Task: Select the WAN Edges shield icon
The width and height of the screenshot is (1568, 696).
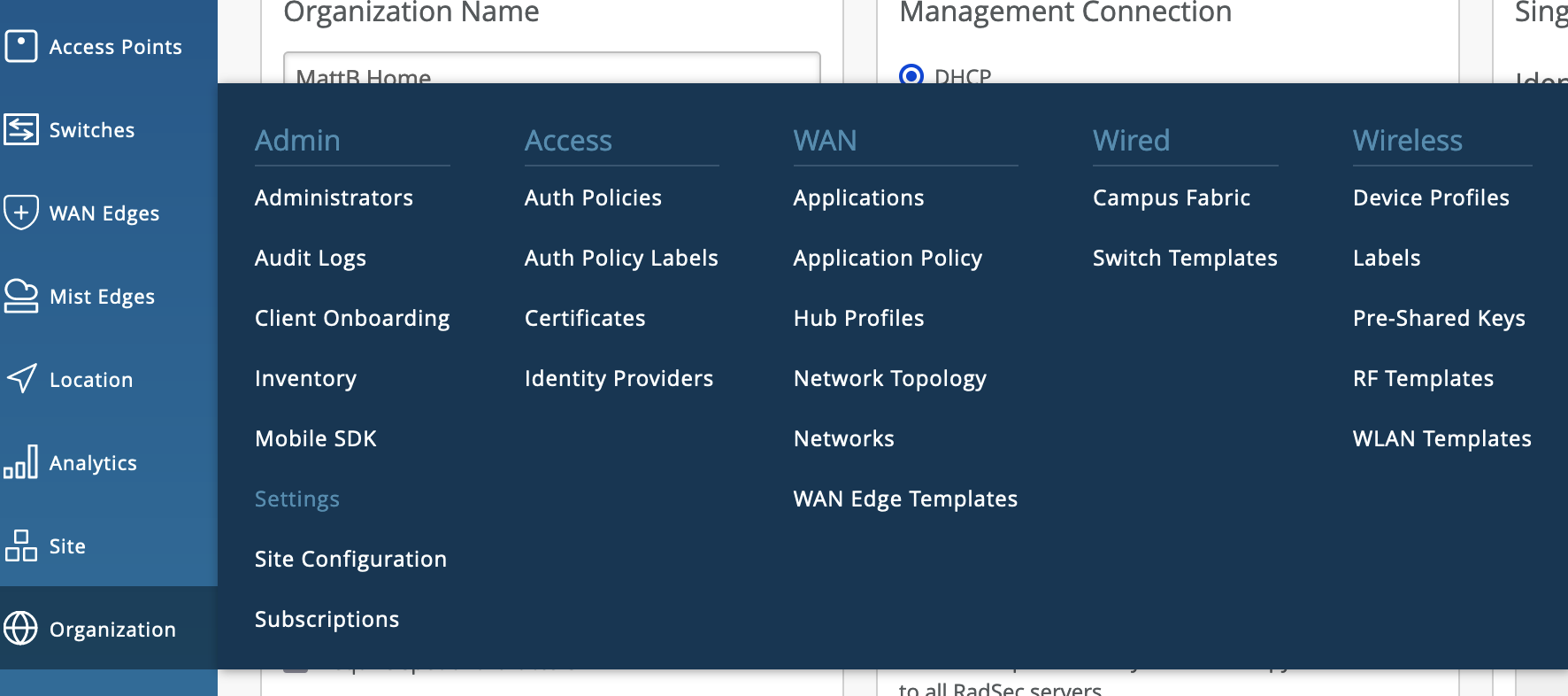Action: pyautogui.click(x=21, y=213)
